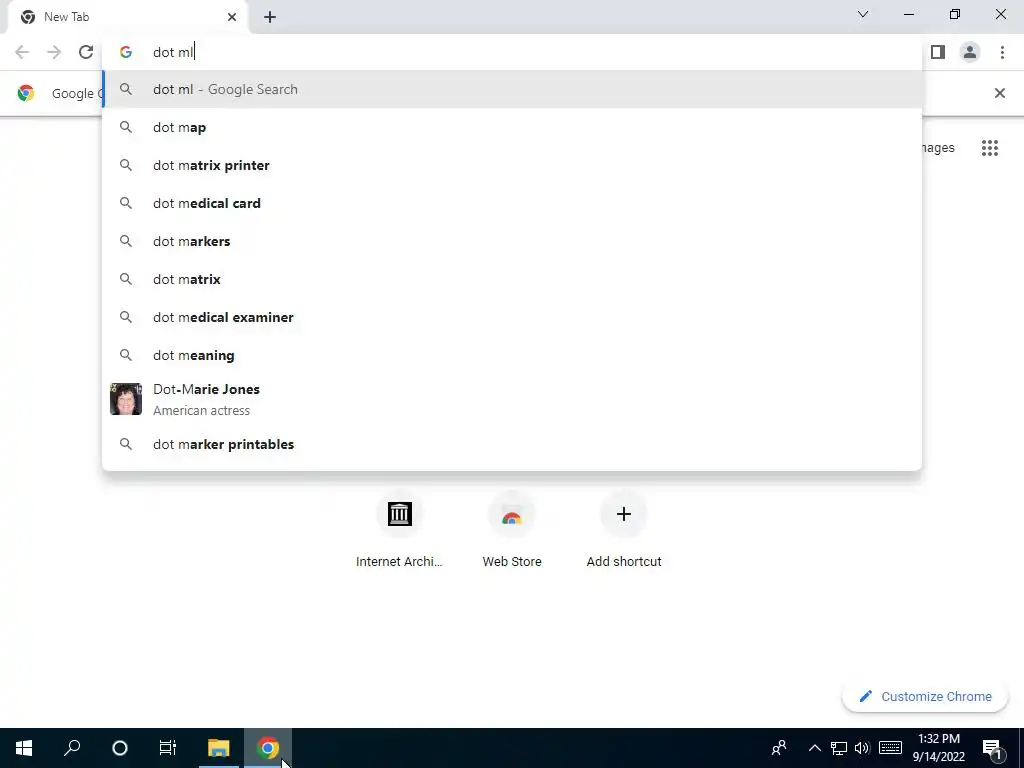1024x768 pixels.
Task: Open a new tab with the plus button
Action: [x=270, y=17]
